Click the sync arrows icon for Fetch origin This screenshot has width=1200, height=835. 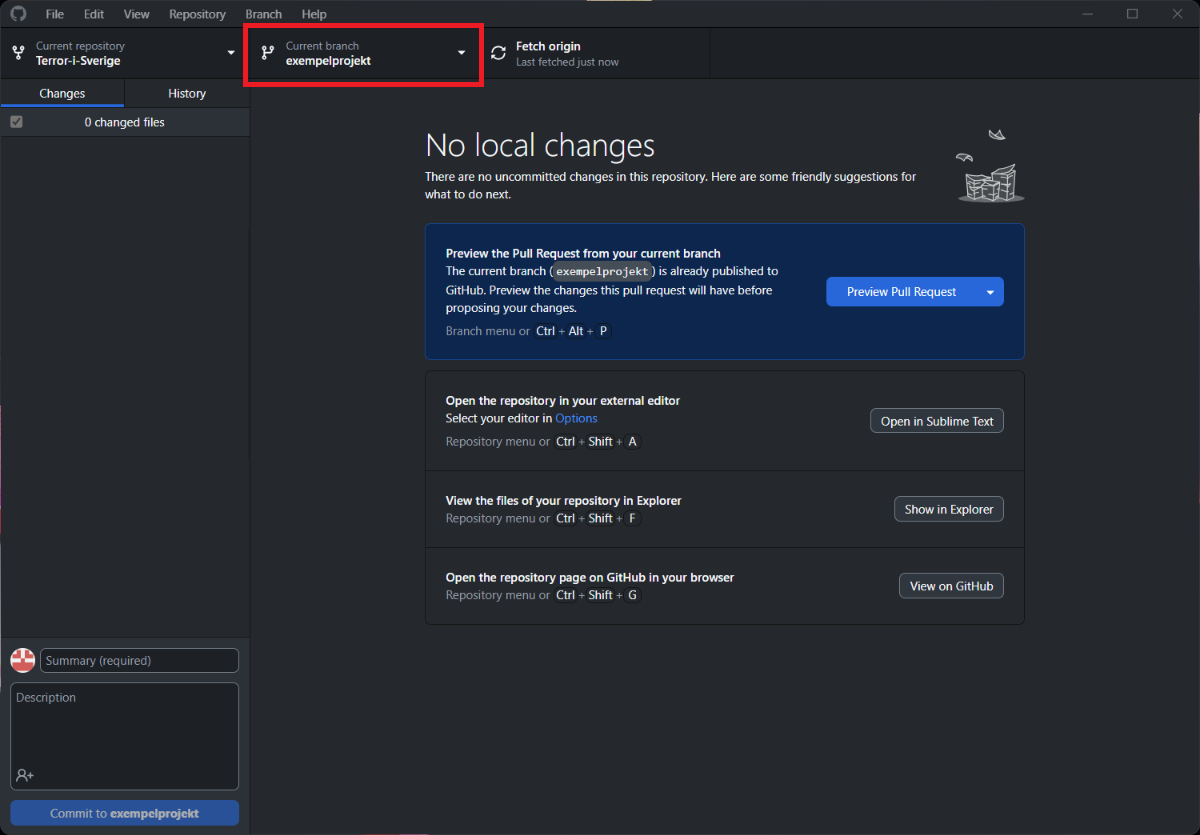[498, 53]
